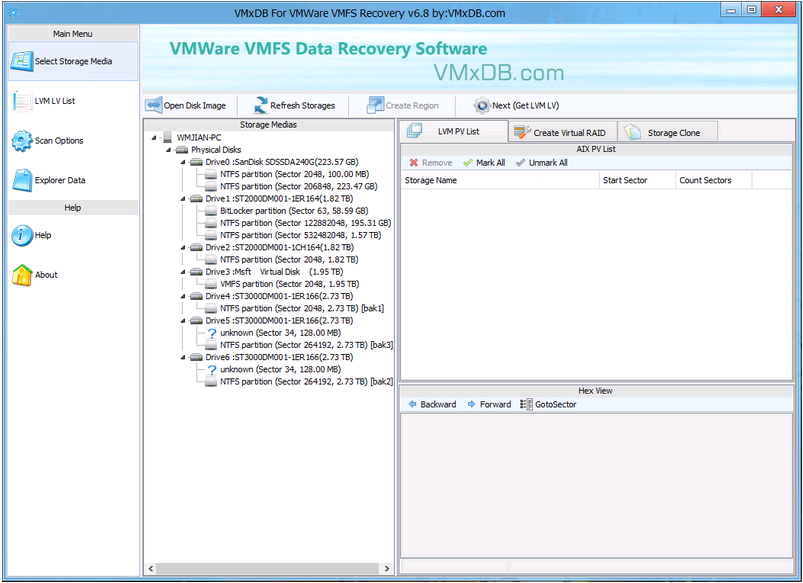
Task: Select the NTFS partition labeled [bak2]
Action: tap(306, 382)
